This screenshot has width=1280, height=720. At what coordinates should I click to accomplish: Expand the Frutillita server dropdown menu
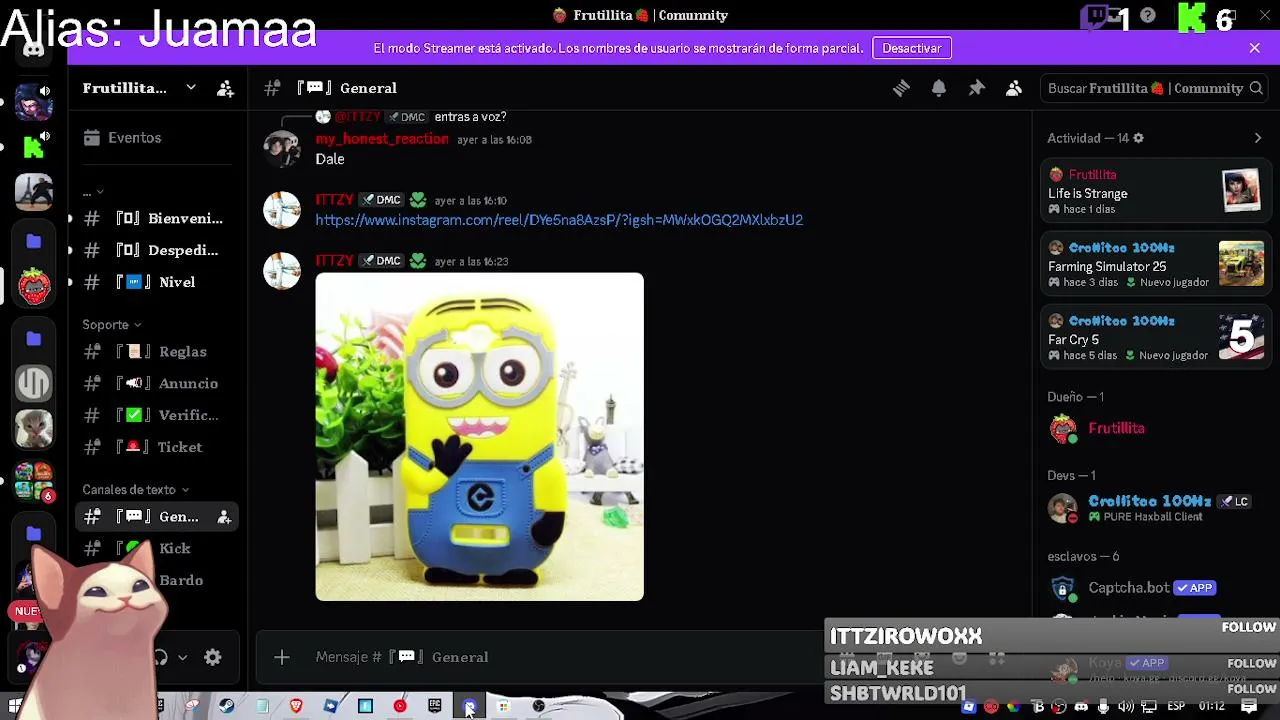coord(191,88)
